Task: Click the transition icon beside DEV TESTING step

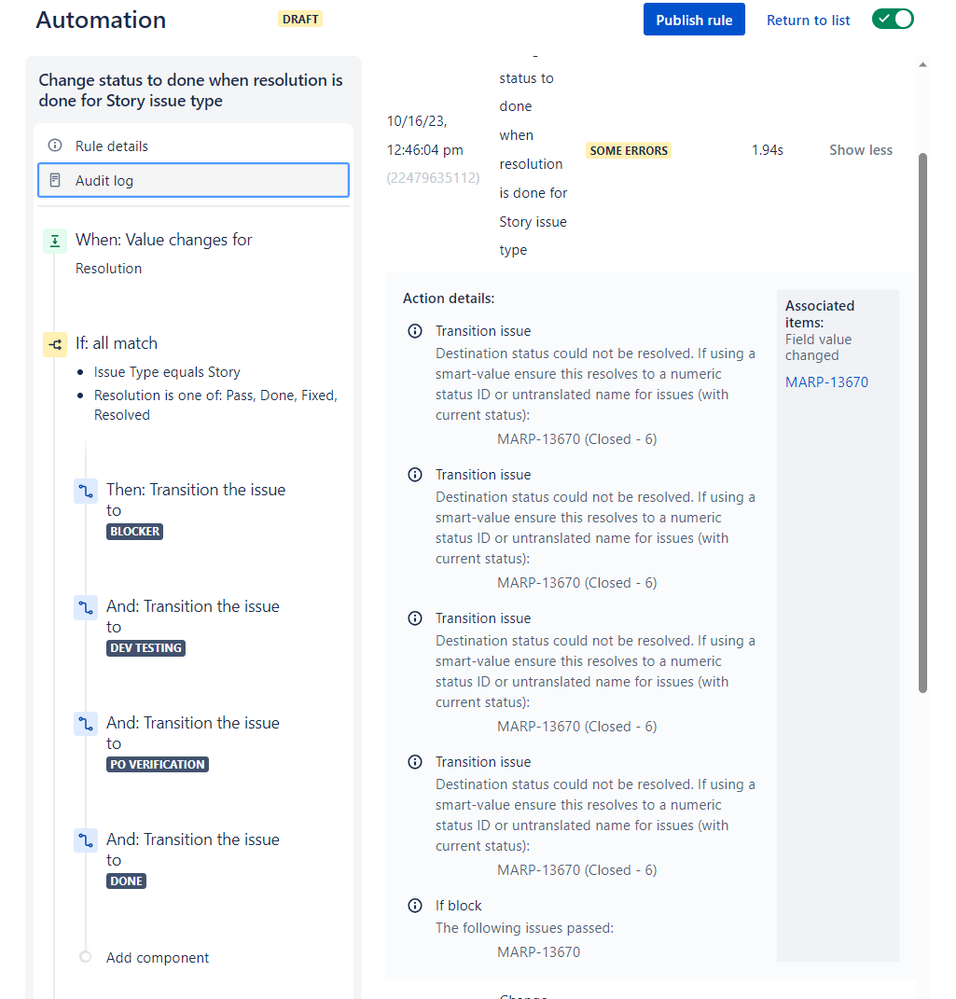Action: click(x=85, y=607)
